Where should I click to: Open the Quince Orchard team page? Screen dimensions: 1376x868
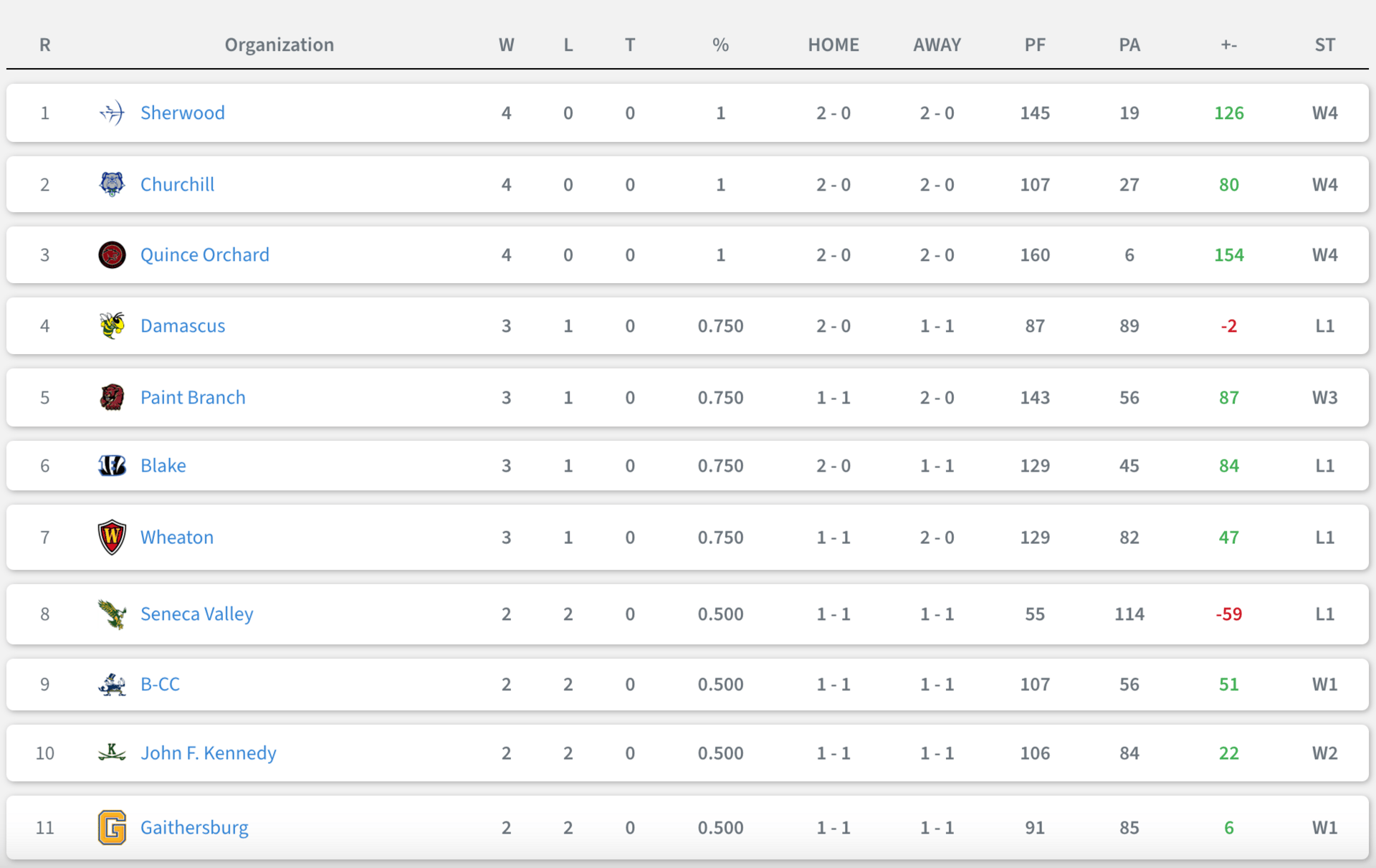click(205, 255)
